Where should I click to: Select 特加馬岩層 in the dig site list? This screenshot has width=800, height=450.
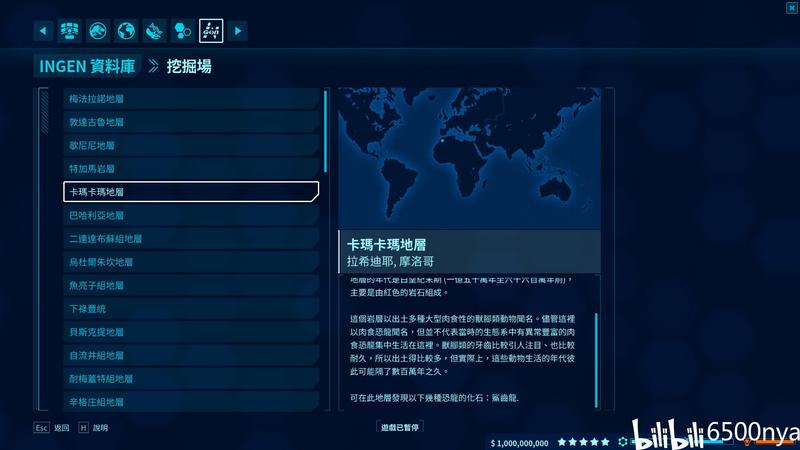[x=191, y=168]
